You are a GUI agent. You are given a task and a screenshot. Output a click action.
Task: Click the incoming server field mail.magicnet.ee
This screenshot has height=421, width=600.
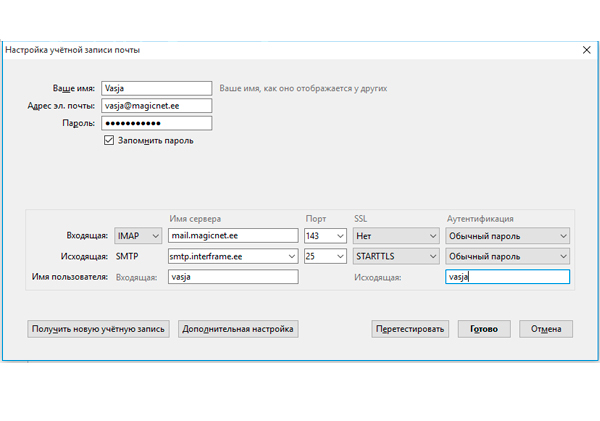coord(233,236)
